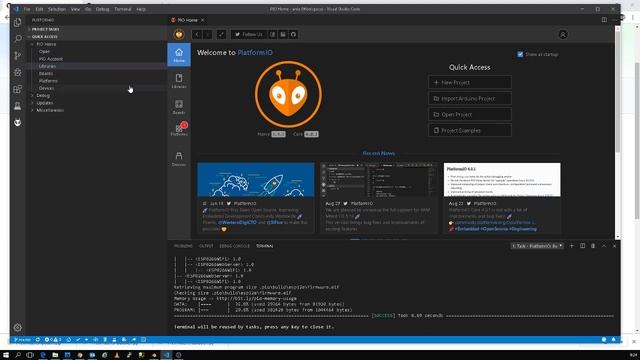Open the Debug view in activity bar

coord(18,72)
